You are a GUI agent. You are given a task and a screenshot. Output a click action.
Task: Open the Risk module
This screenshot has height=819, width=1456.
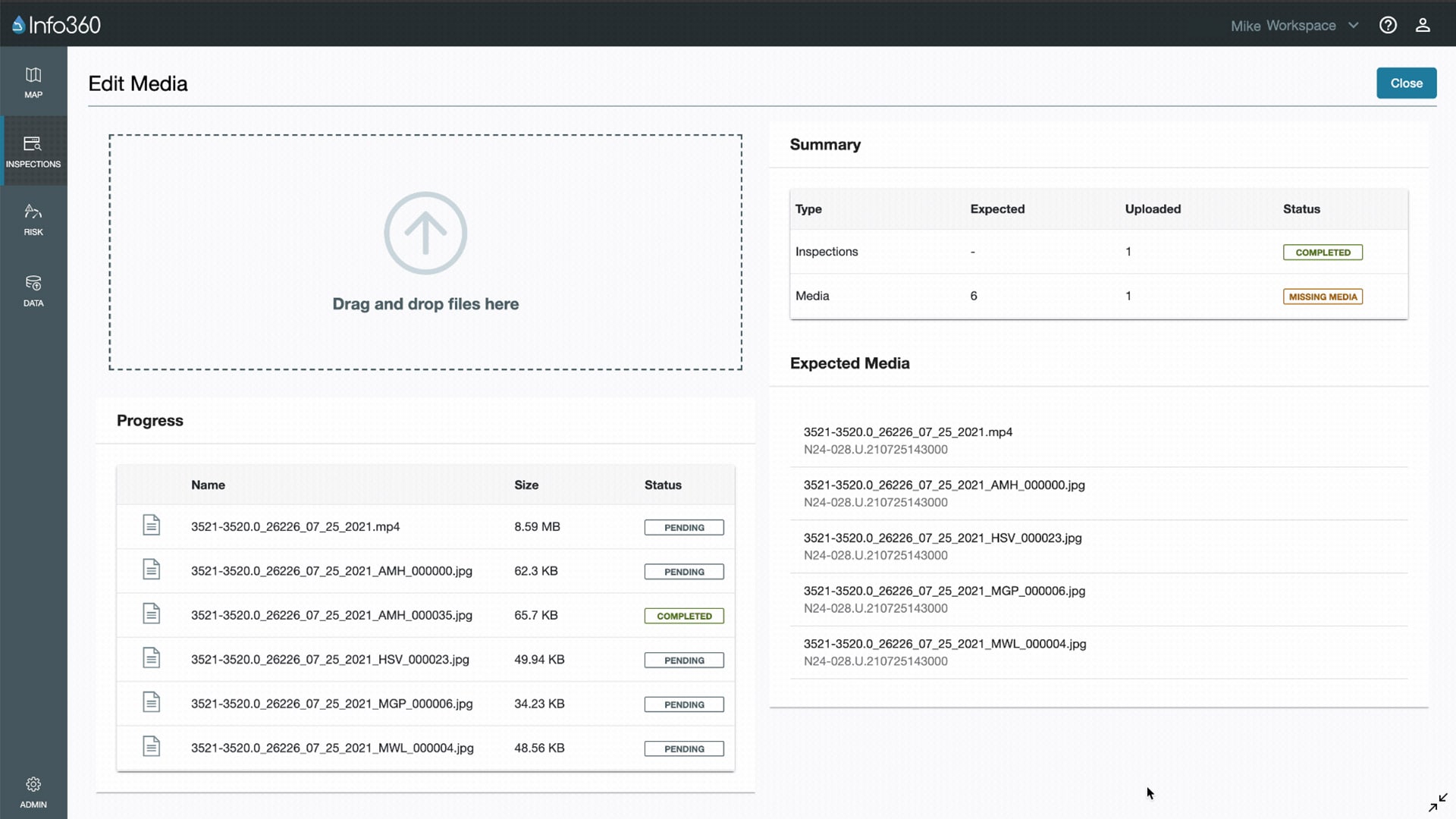(x=33, y=219)
